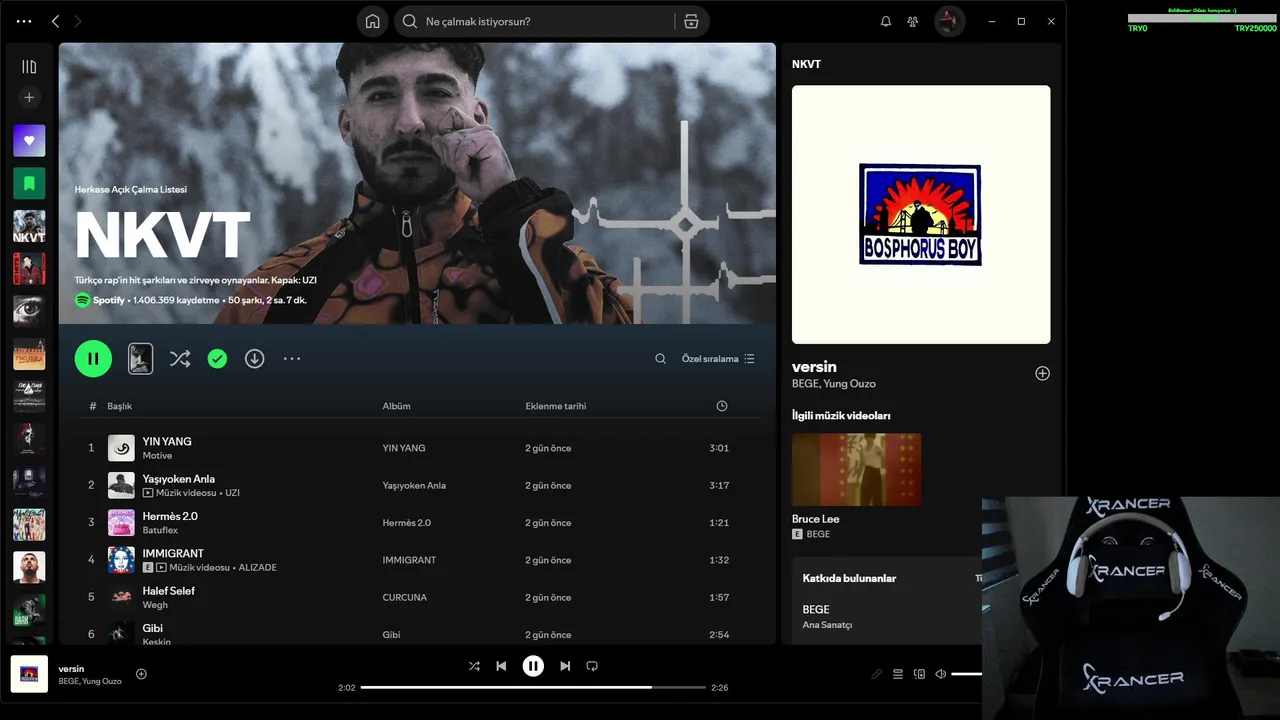
Task: Seek on the song progress bar
Action: (533, 688)
